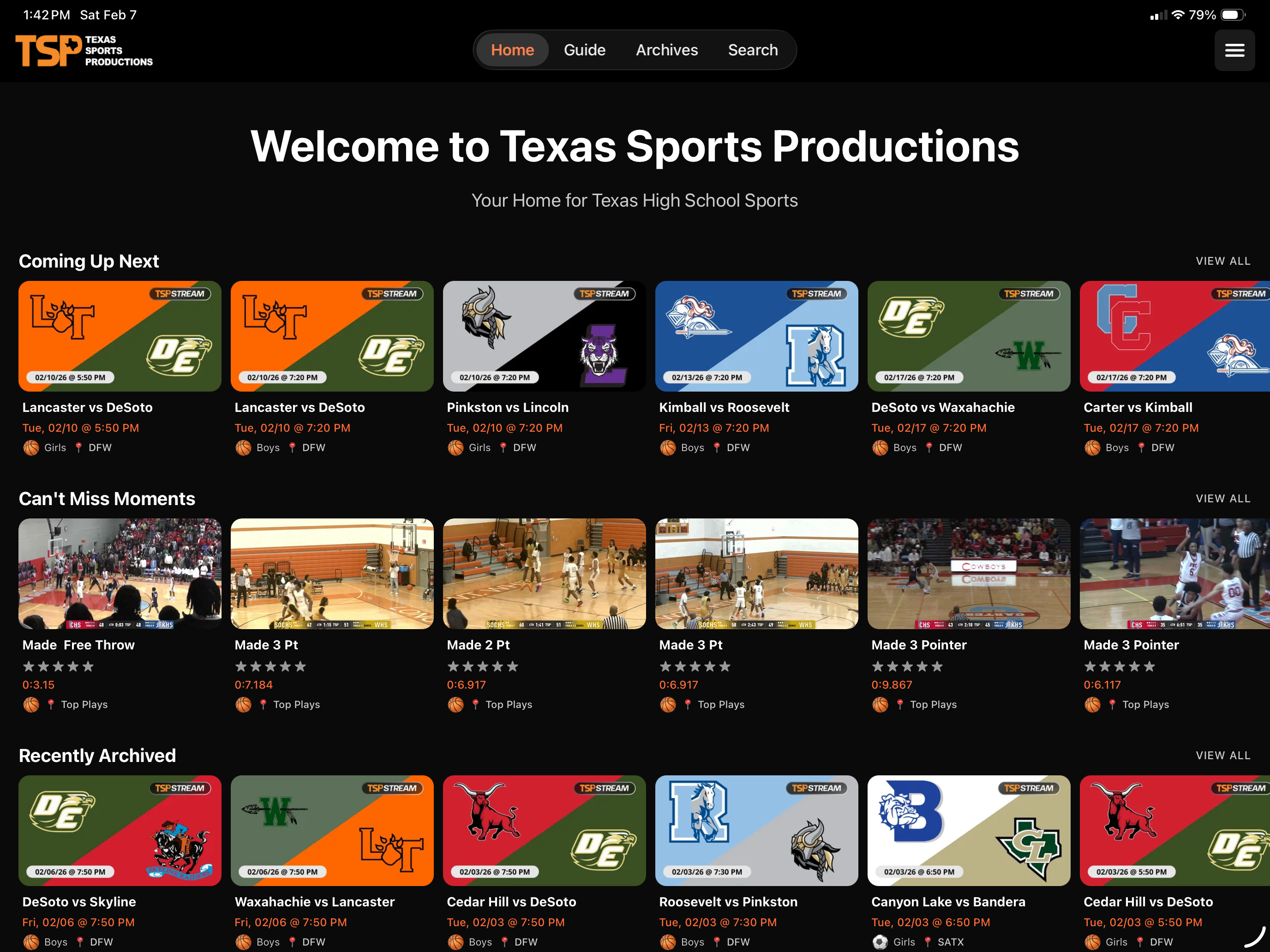Open Kimball vs Roosevelt game thumbnail

(x=757, y=336)
